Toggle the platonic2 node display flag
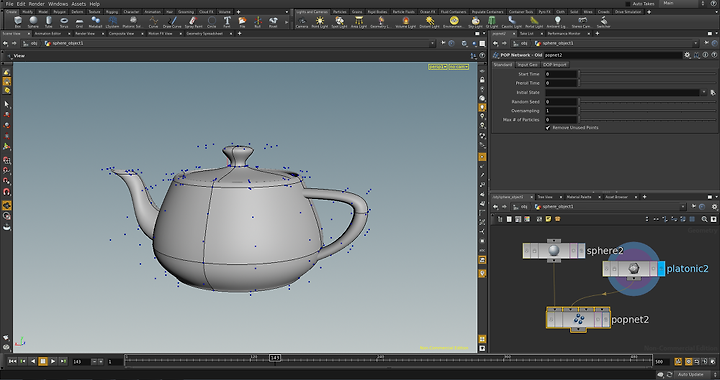 tap(661, 268)
